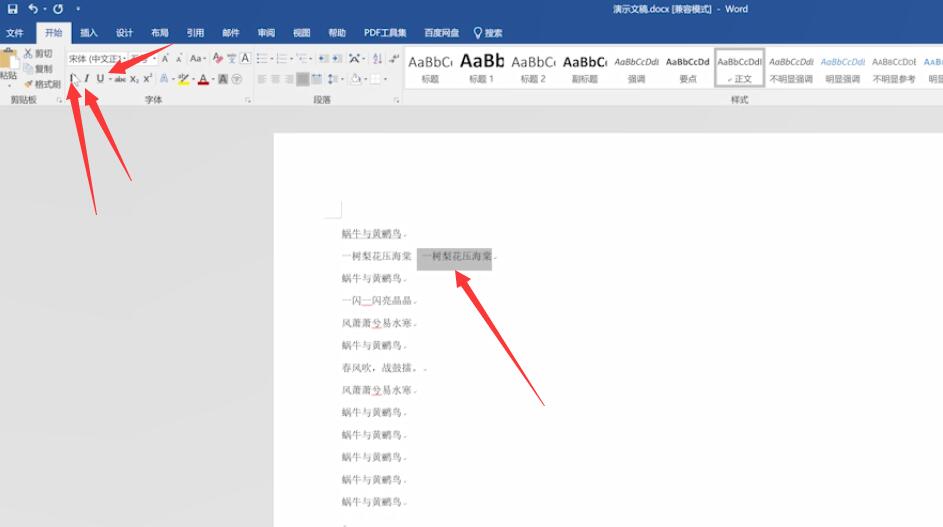Toggle underline with the U button
This screenshot has height=527, width=943.
tap(100, 79)
